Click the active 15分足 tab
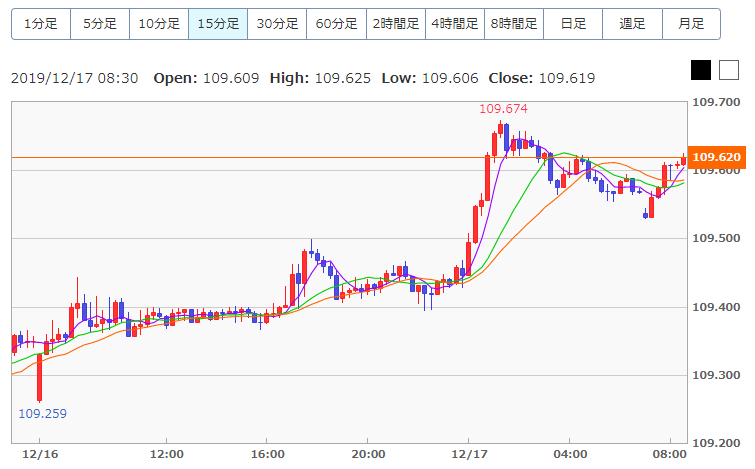Screen dimensions: 755x469 coord(218,24)
